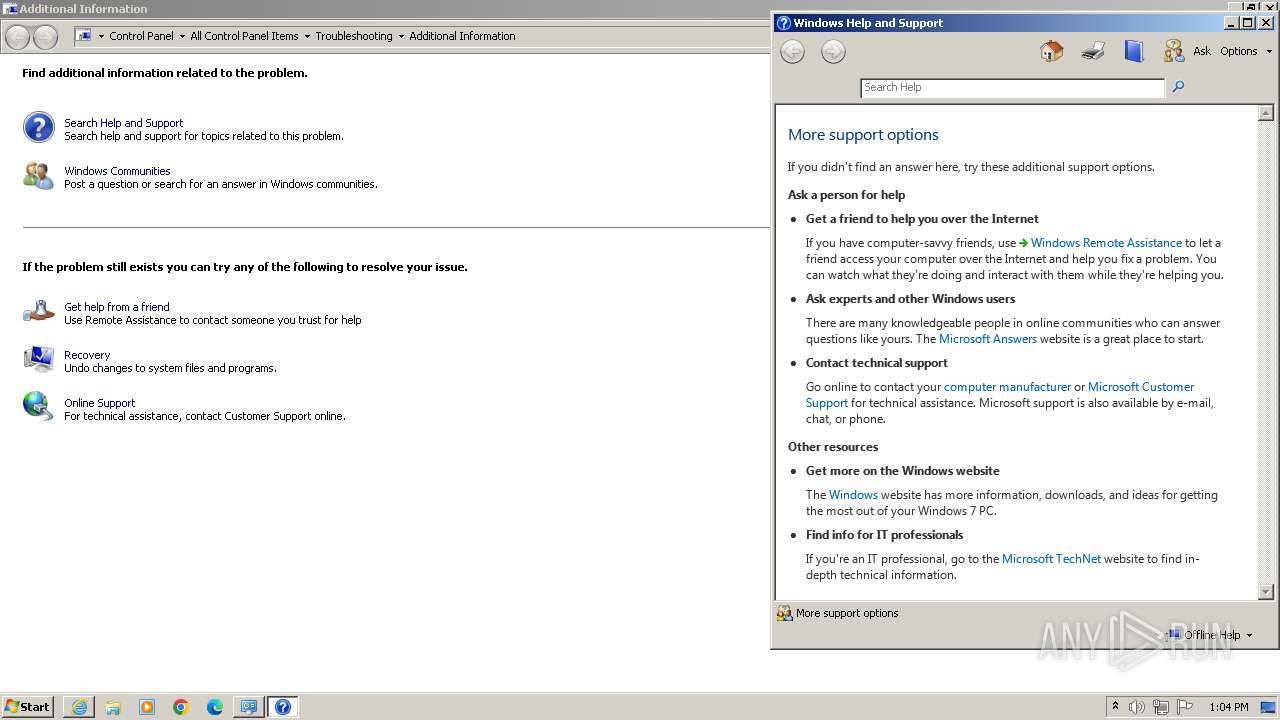Select Troubleshooting in breadcrumb
The image size is (1280, 720).
pyautogui.click(x=354, y=36)
